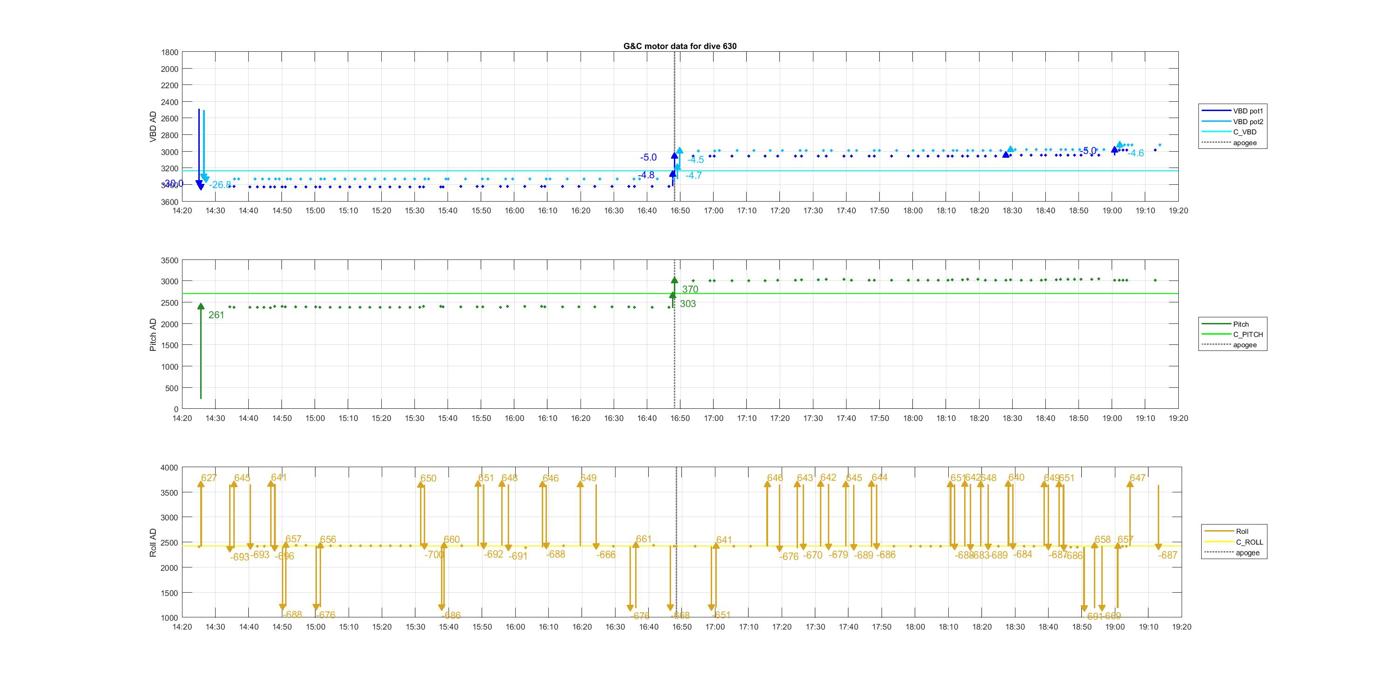
Task: Click the '661' roll annotation
Action: 644,540
